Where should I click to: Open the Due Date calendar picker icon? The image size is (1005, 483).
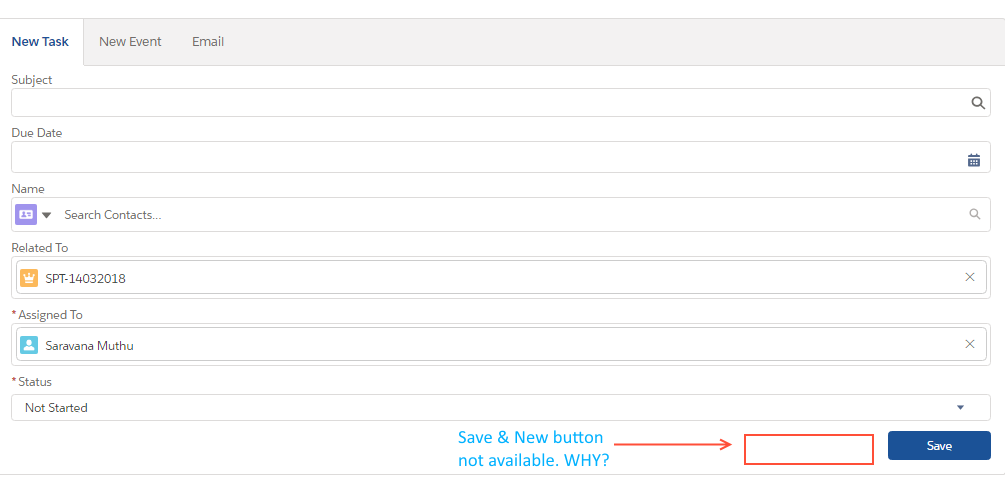974,159
